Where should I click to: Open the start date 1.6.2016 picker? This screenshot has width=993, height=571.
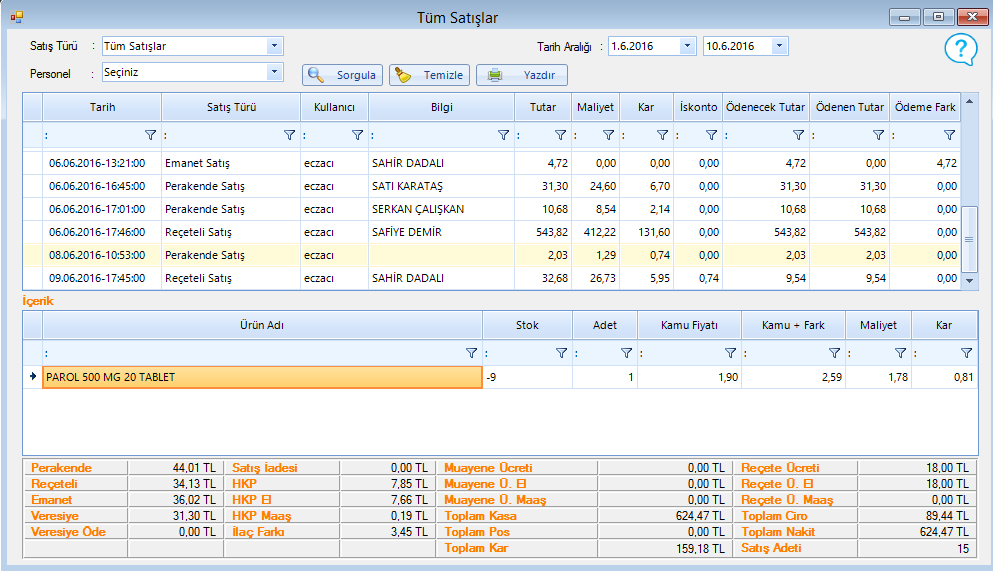[687, 46]
